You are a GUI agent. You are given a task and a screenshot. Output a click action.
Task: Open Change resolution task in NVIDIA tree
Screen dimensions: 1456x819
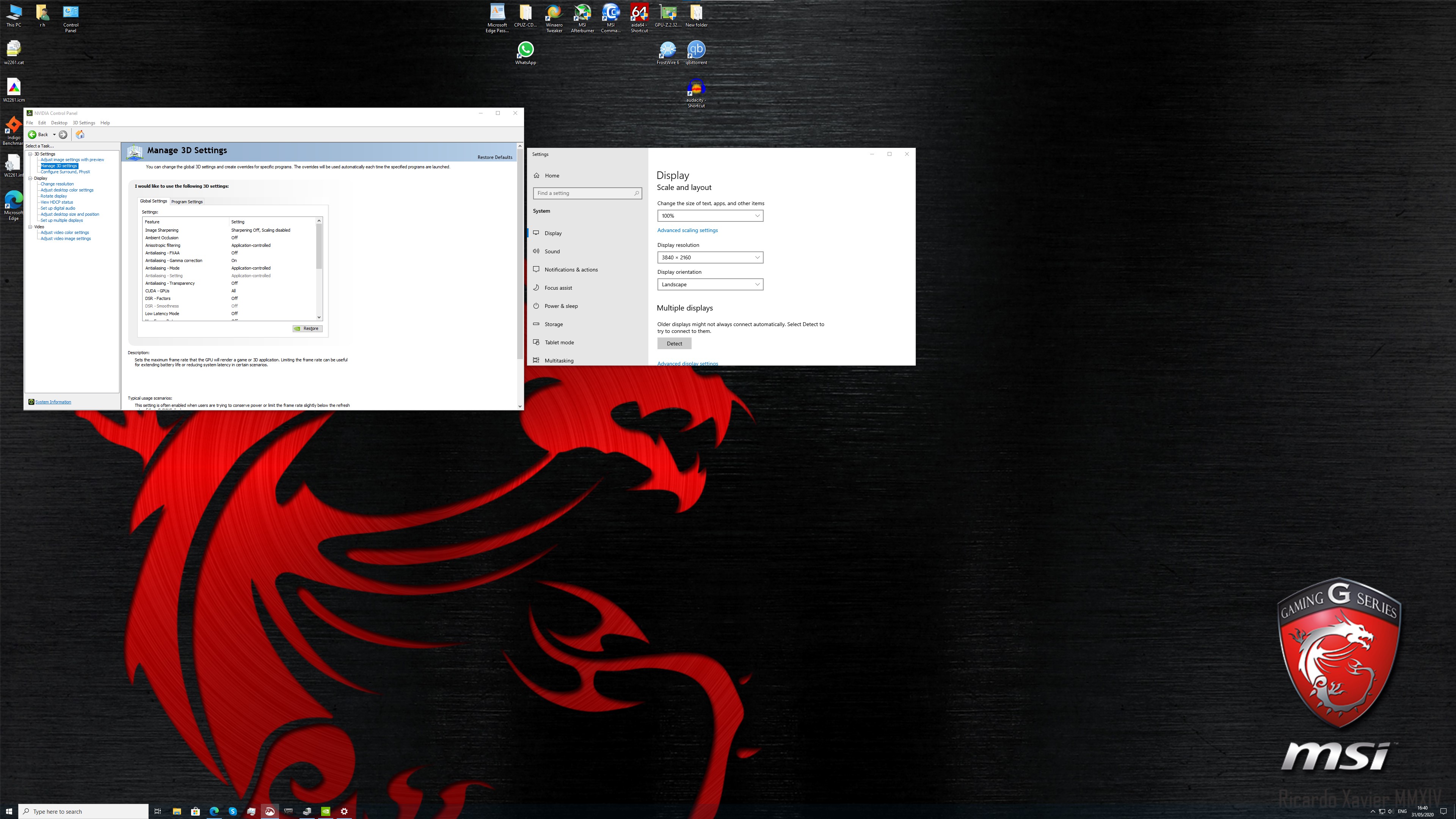point(57,184)
